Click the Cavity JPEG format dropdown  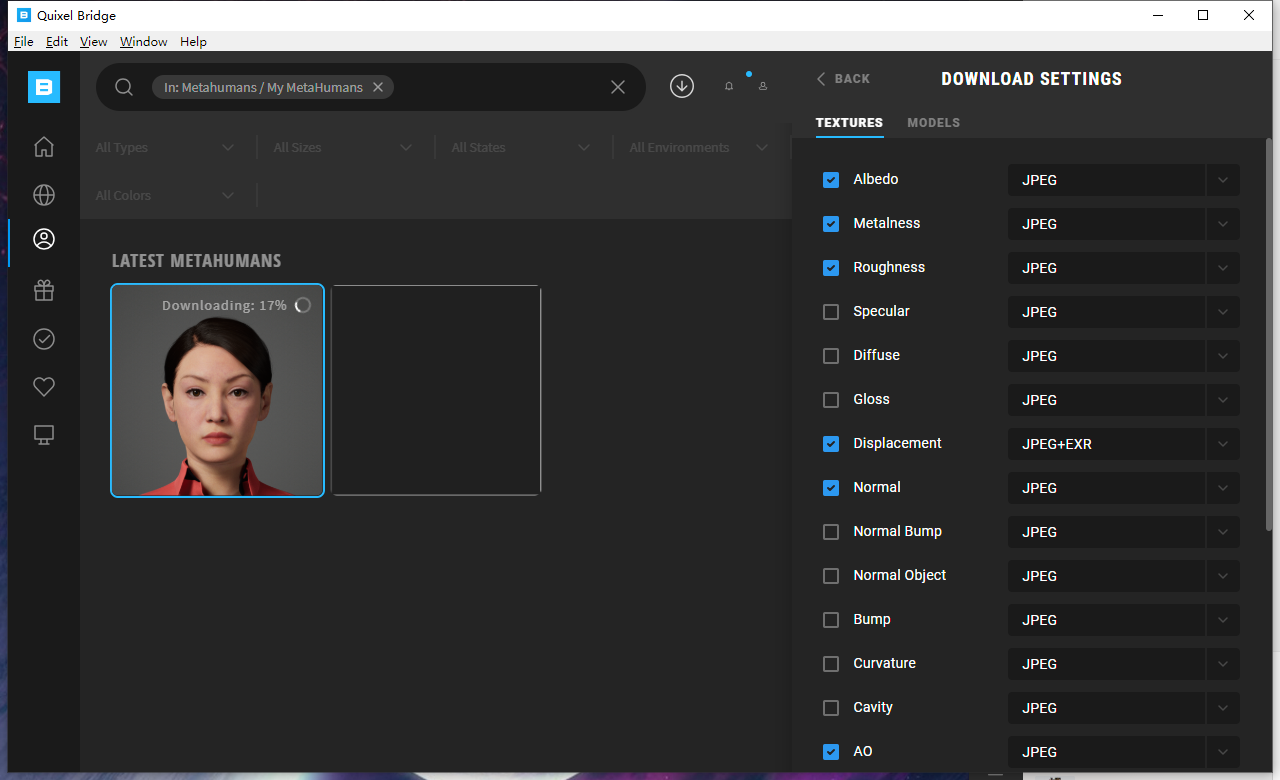(1123, 708)
